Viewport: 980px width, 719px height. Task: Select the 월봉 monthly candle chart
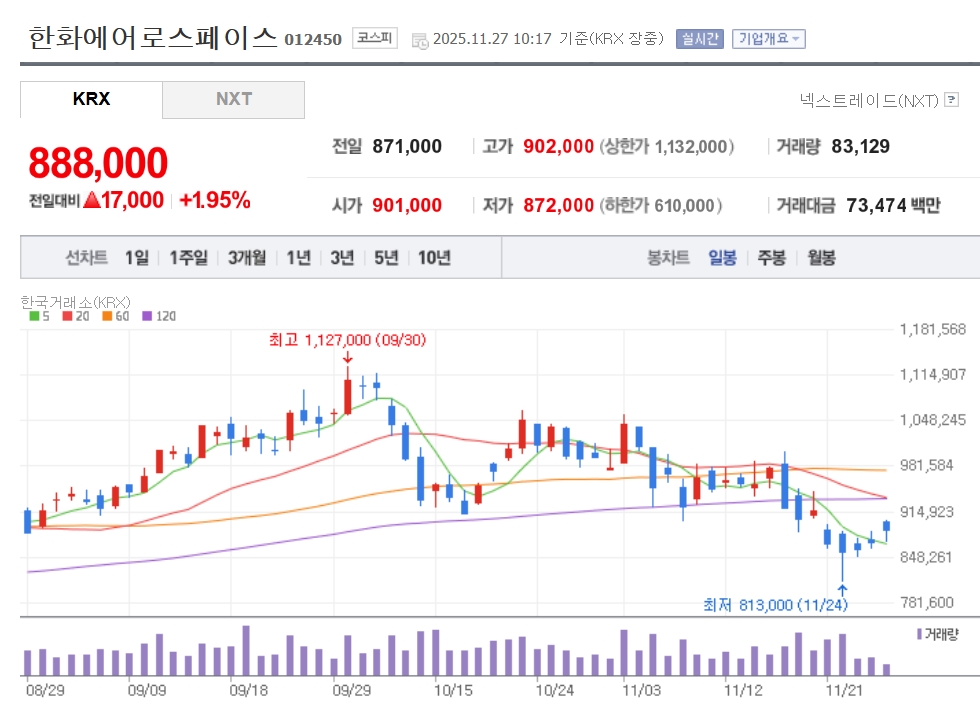(822, 258)
